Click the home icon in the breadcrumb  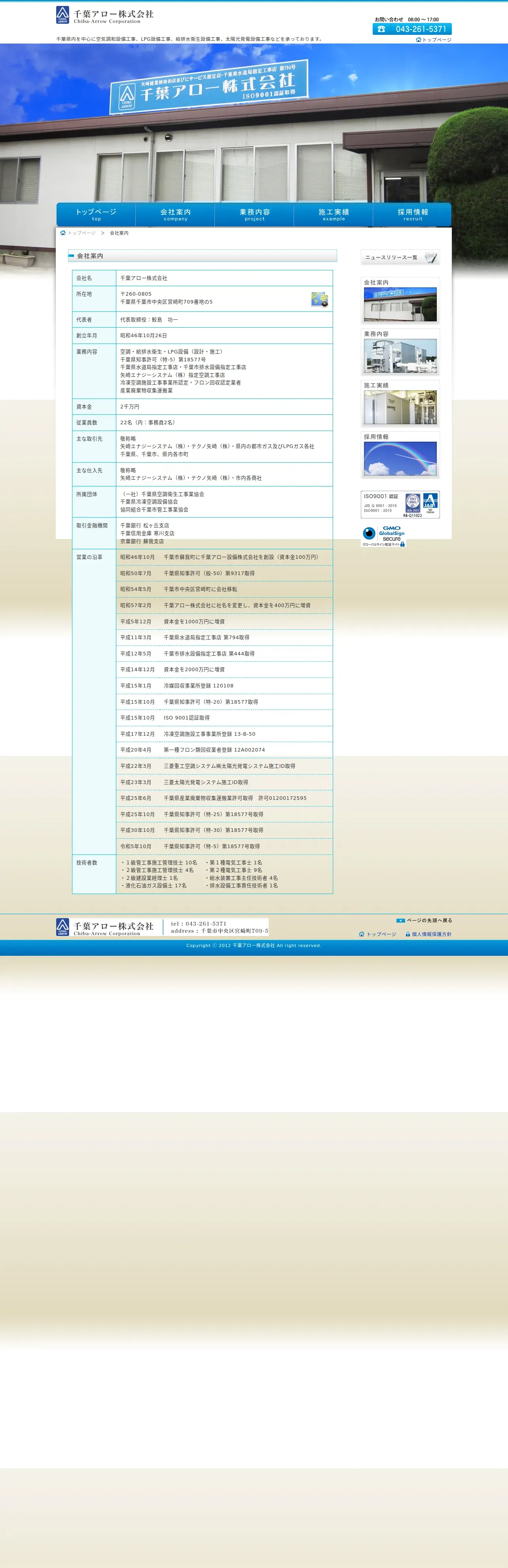63,233
